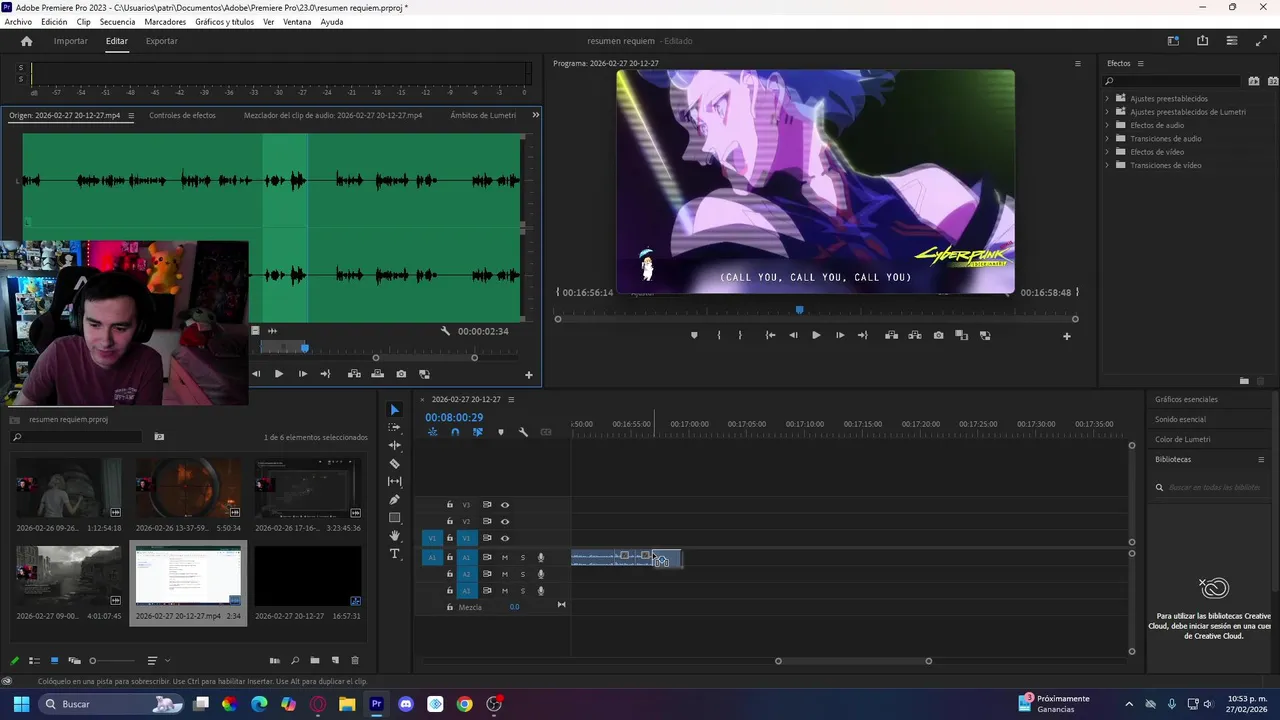Open the Archivo menu
The image size is (1280, 720).
(x=18, y=22)
